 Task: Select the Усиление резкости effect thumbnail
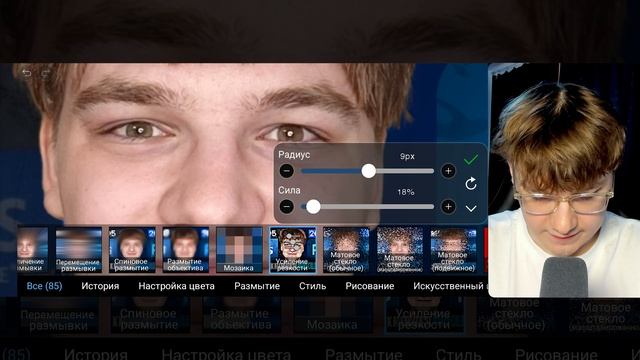(293, 250)
